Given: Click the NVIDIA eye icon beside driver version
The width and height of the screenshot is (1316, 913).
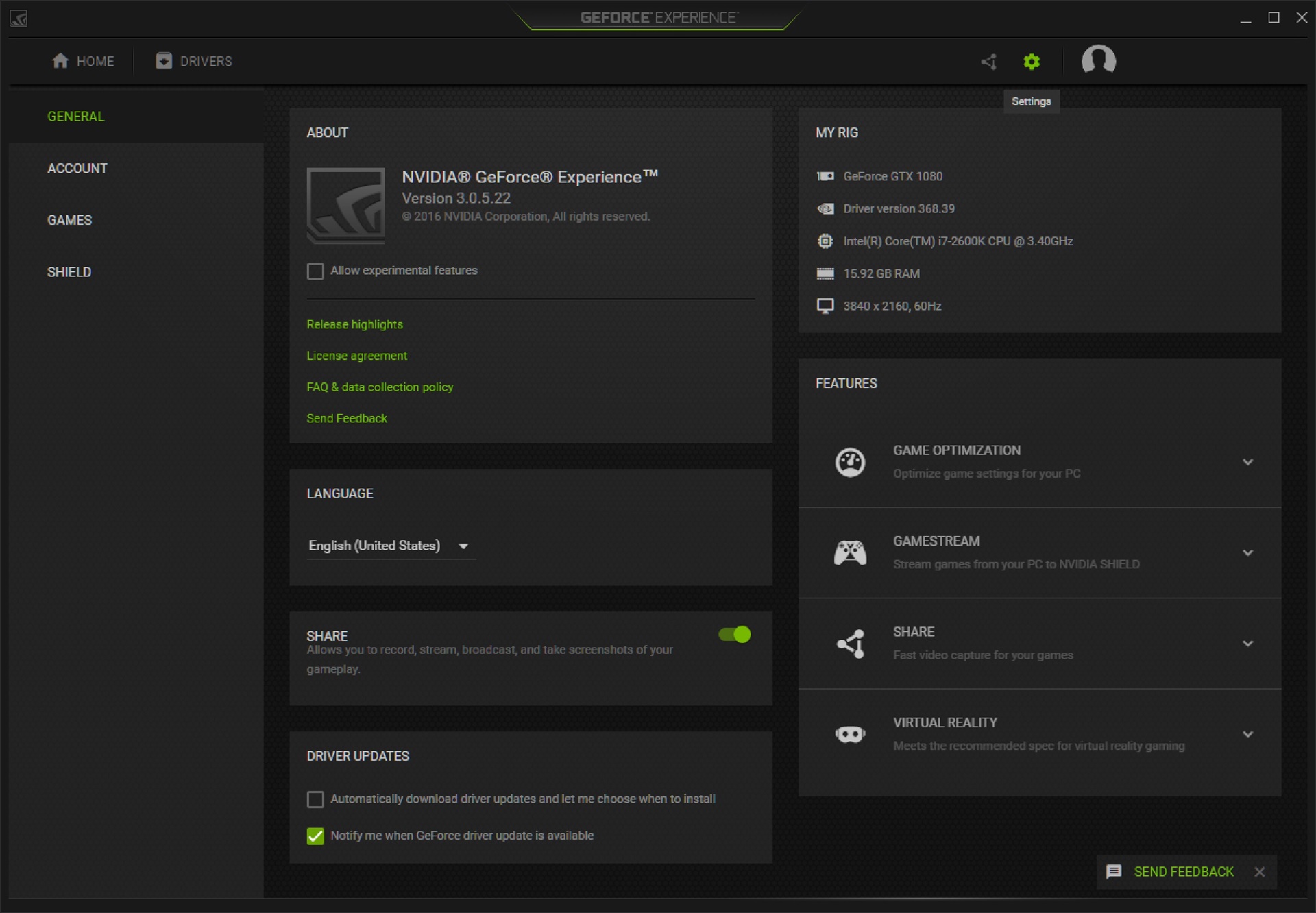Looking at the screenshot, I should (x=825, y=208).
